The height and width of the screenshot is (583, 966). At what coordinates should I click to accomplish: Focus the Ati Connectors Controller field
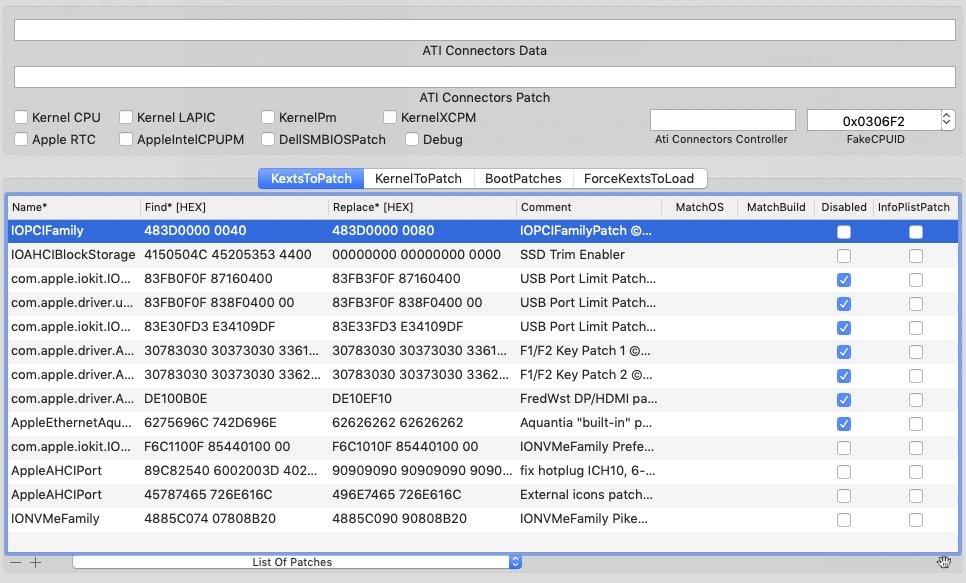point(723,120)
